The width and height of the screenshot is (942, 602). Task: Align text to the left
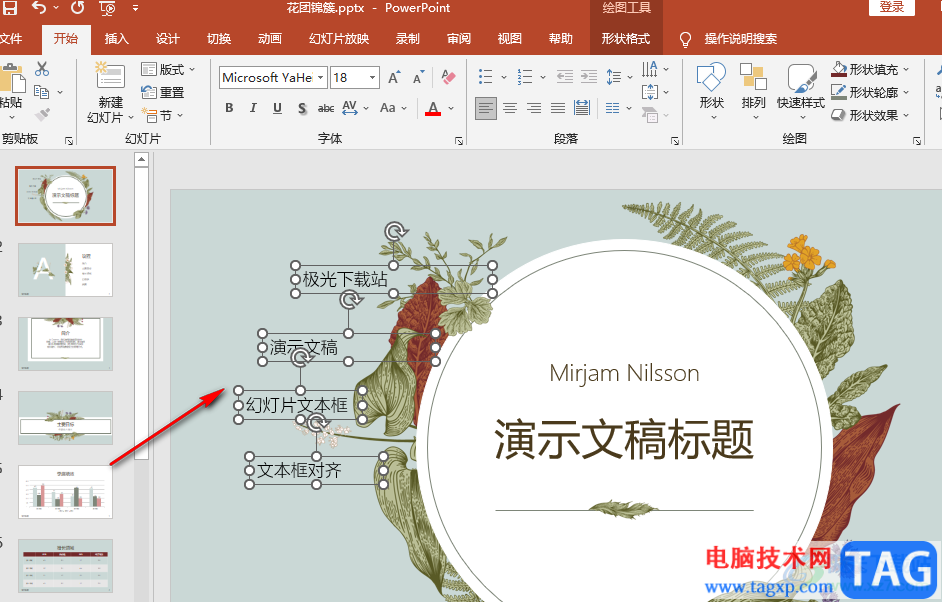tap(486, 108)
